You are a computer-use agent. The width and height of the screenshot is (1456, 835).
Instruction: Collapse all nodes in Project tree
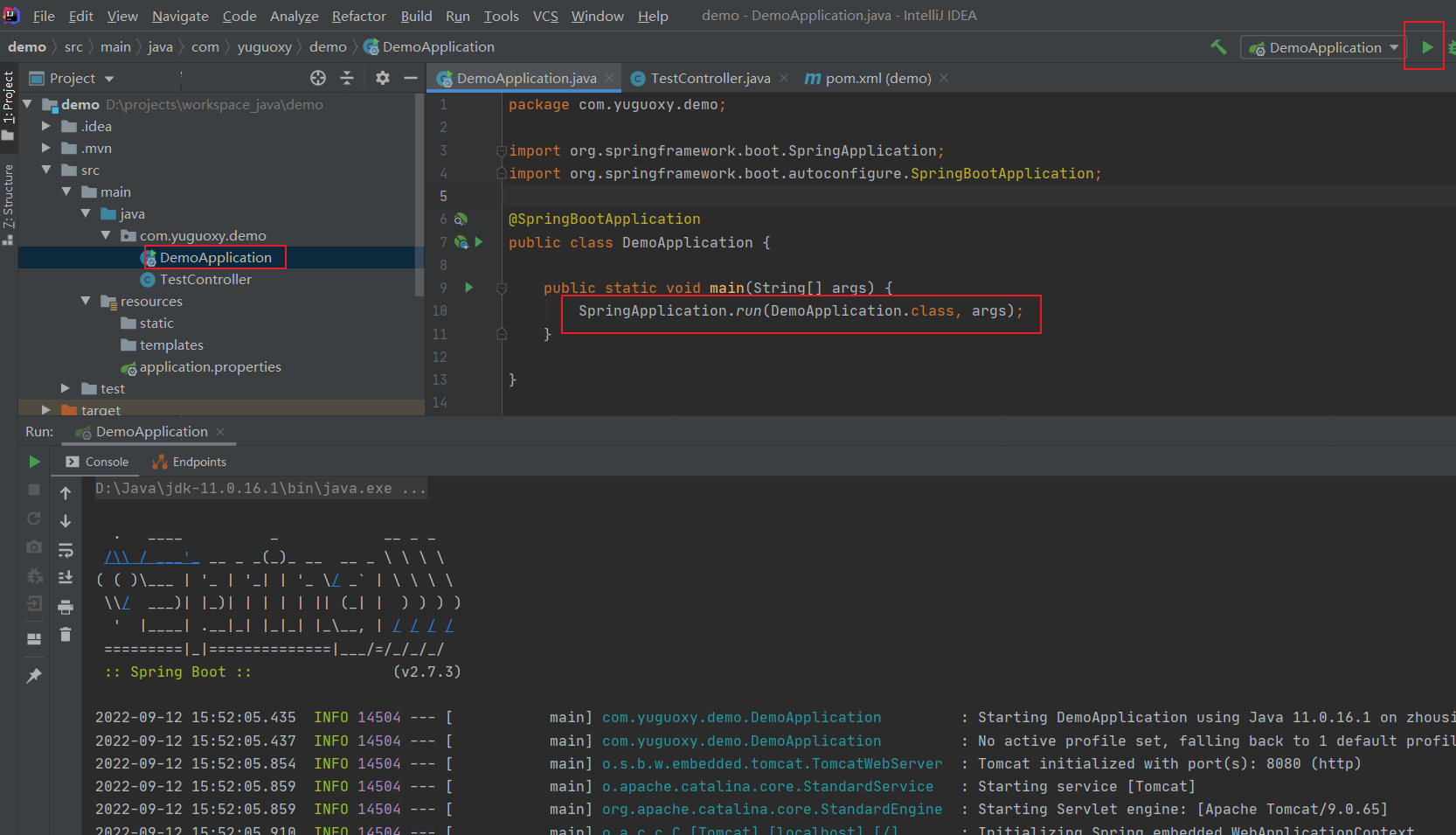coord(347,78)
